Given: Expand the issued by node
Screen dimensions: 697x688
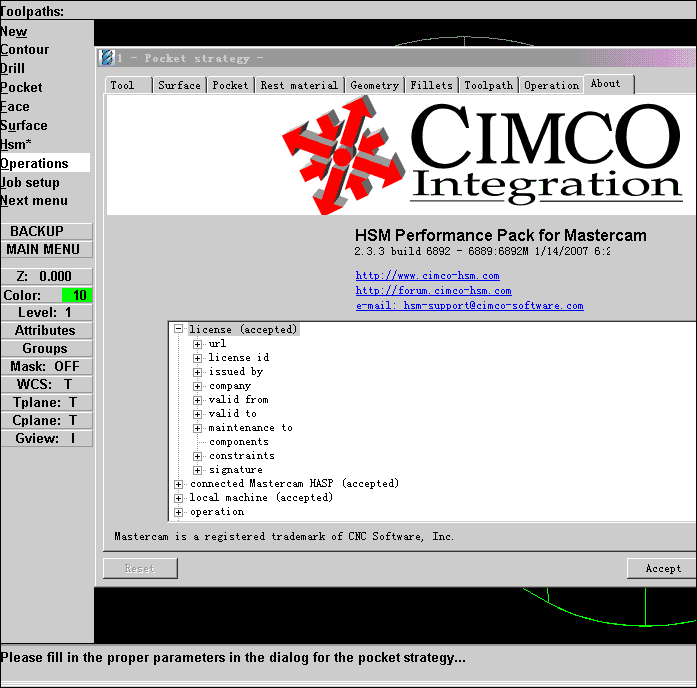Looking at the screenshot, I should tap(197, 372).
